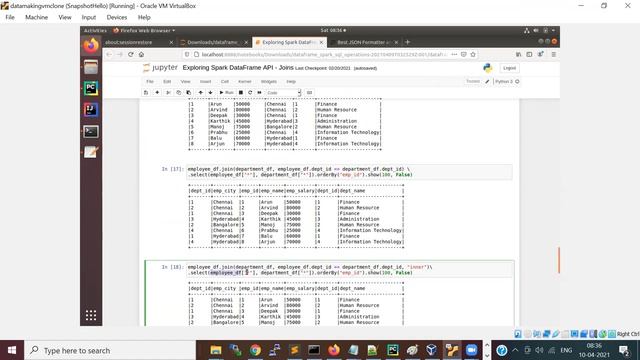Save the notebook with the Jupyter save icon
The width and height of the screenshot is (640, 360).
coord(146,93)
